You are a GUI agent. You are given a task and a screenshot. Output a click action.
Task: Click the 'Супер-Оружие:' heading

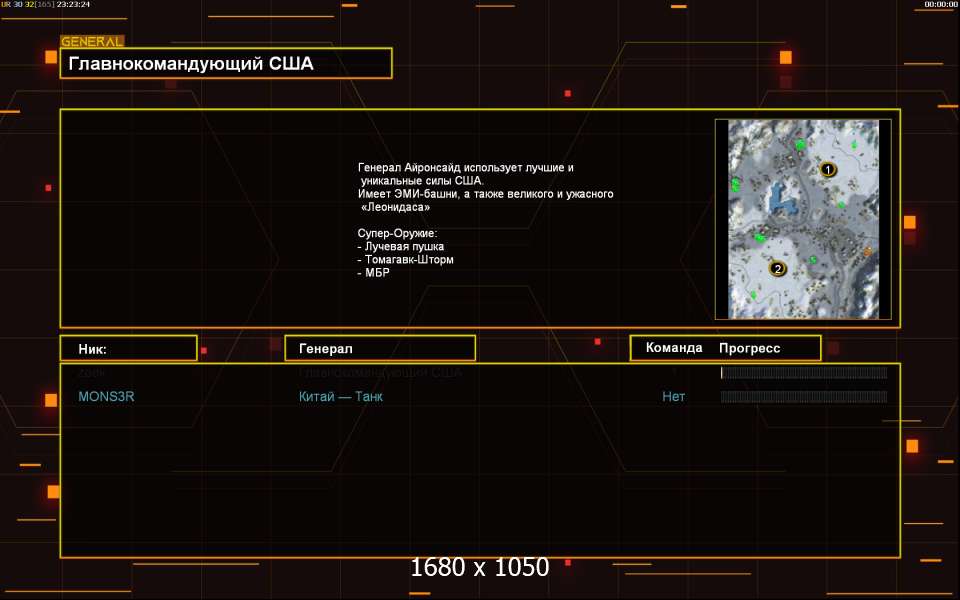point(397,233)
